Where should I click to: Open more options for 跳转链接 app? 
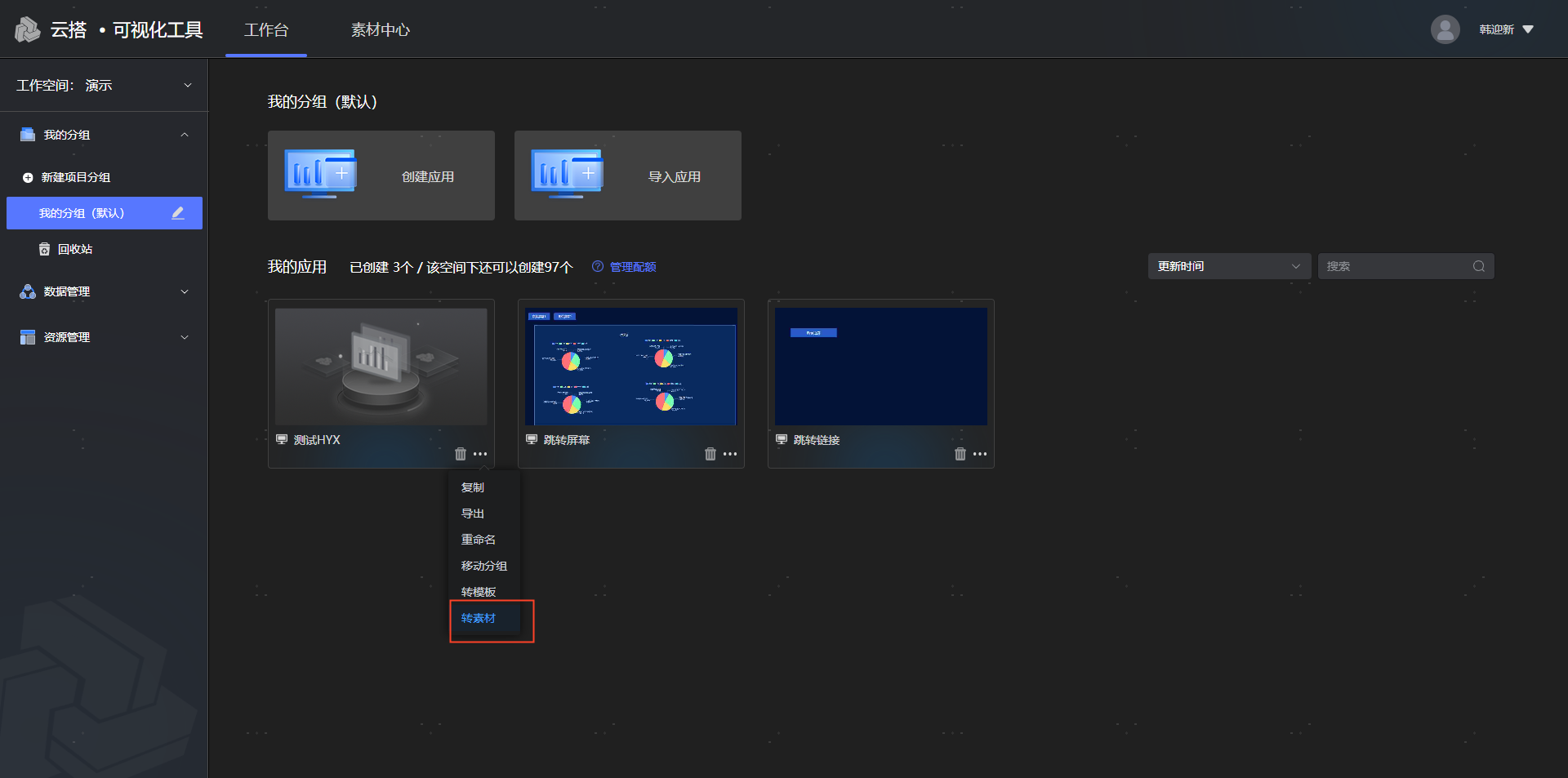pyautogui.click(x=980, y=454)
